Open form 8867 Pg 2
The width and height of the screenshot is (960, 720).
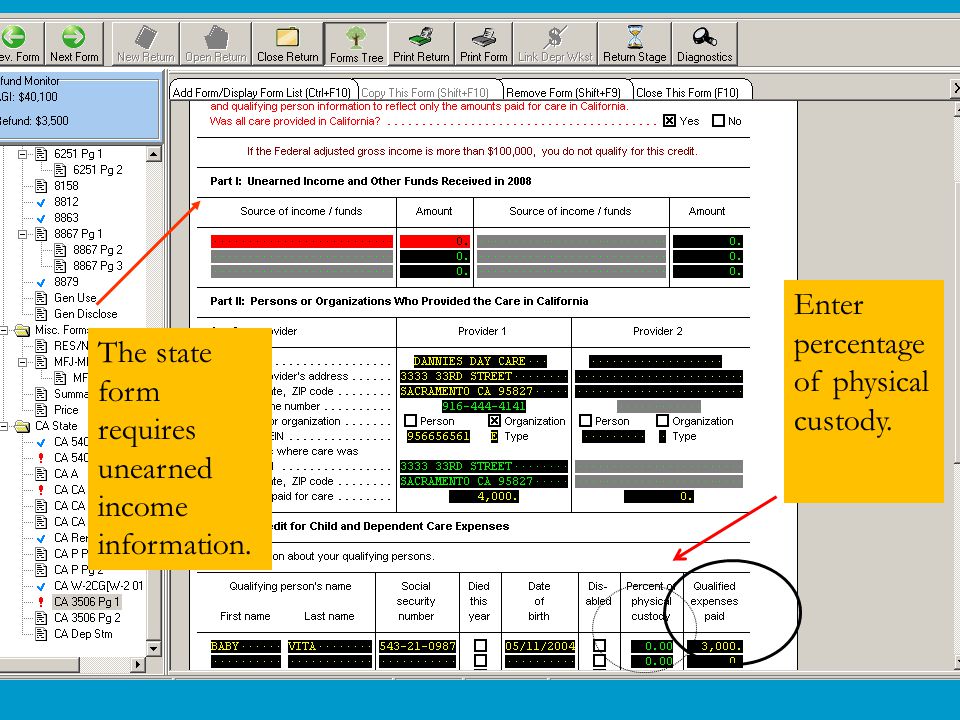click(x=97, y=250)
